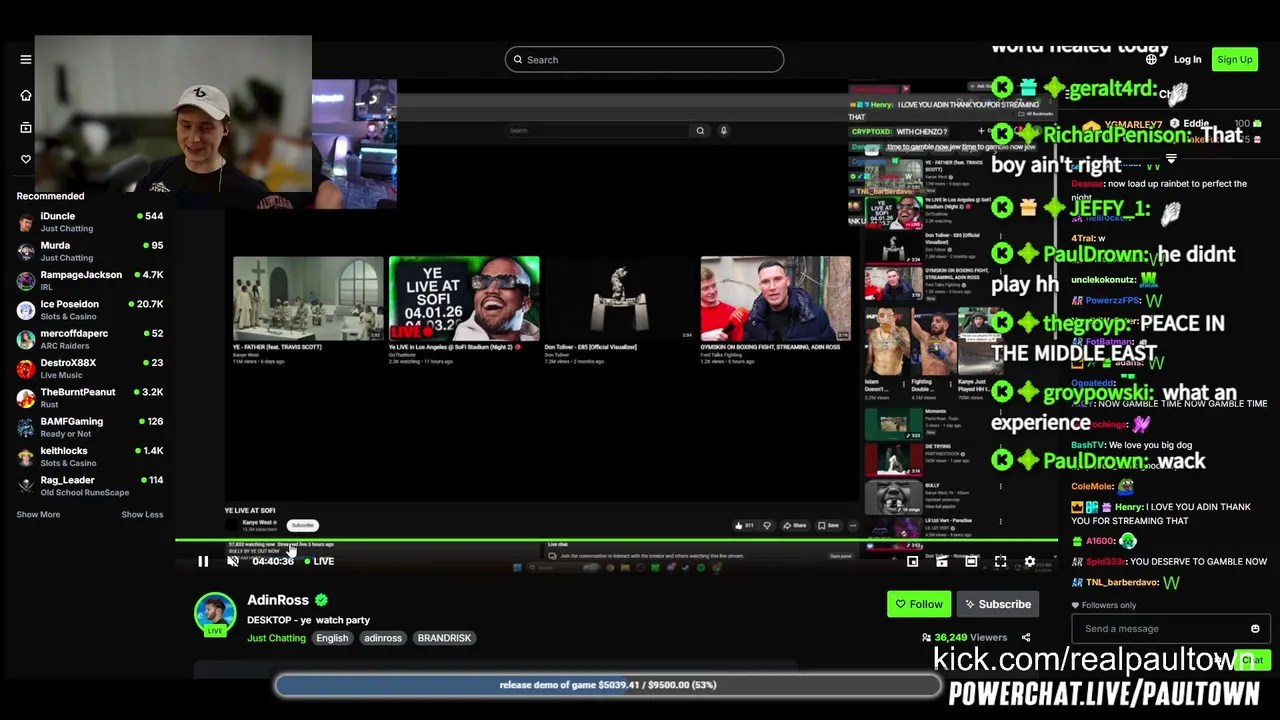1280x720 pixels.
Task: Open Ice Poseidon channel avatar
Action: click(x=26, y=310)
